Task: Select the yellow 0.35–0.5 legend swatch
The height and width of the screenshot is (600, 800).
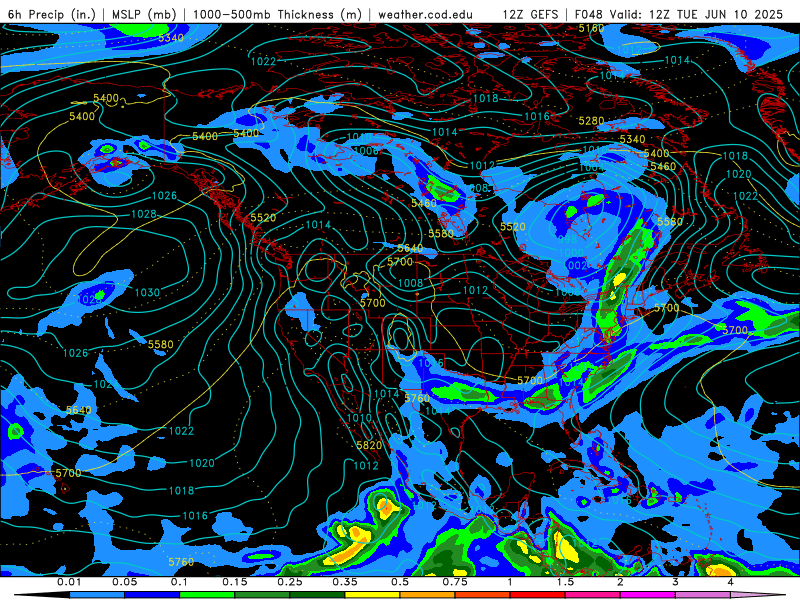Action: click(x=372, y=595)
